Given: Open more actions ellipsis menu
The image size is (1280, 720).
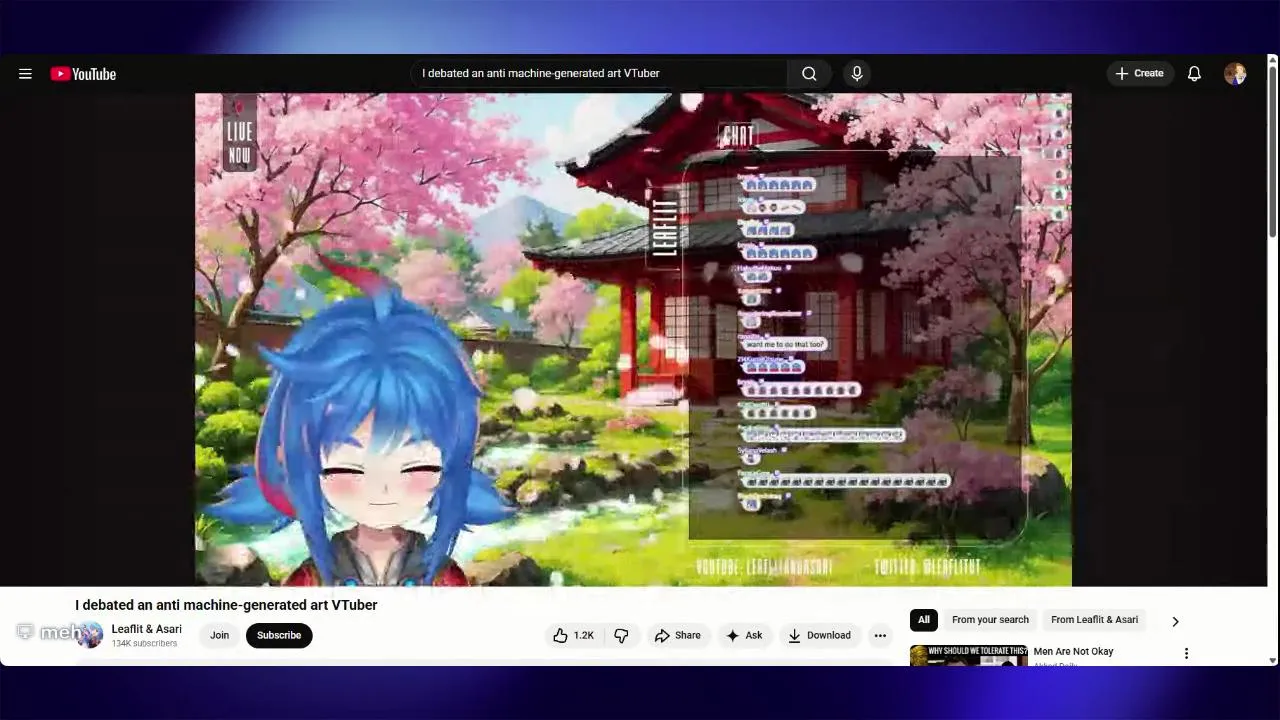Looking at the screenshot, I should tap(880, 635).
